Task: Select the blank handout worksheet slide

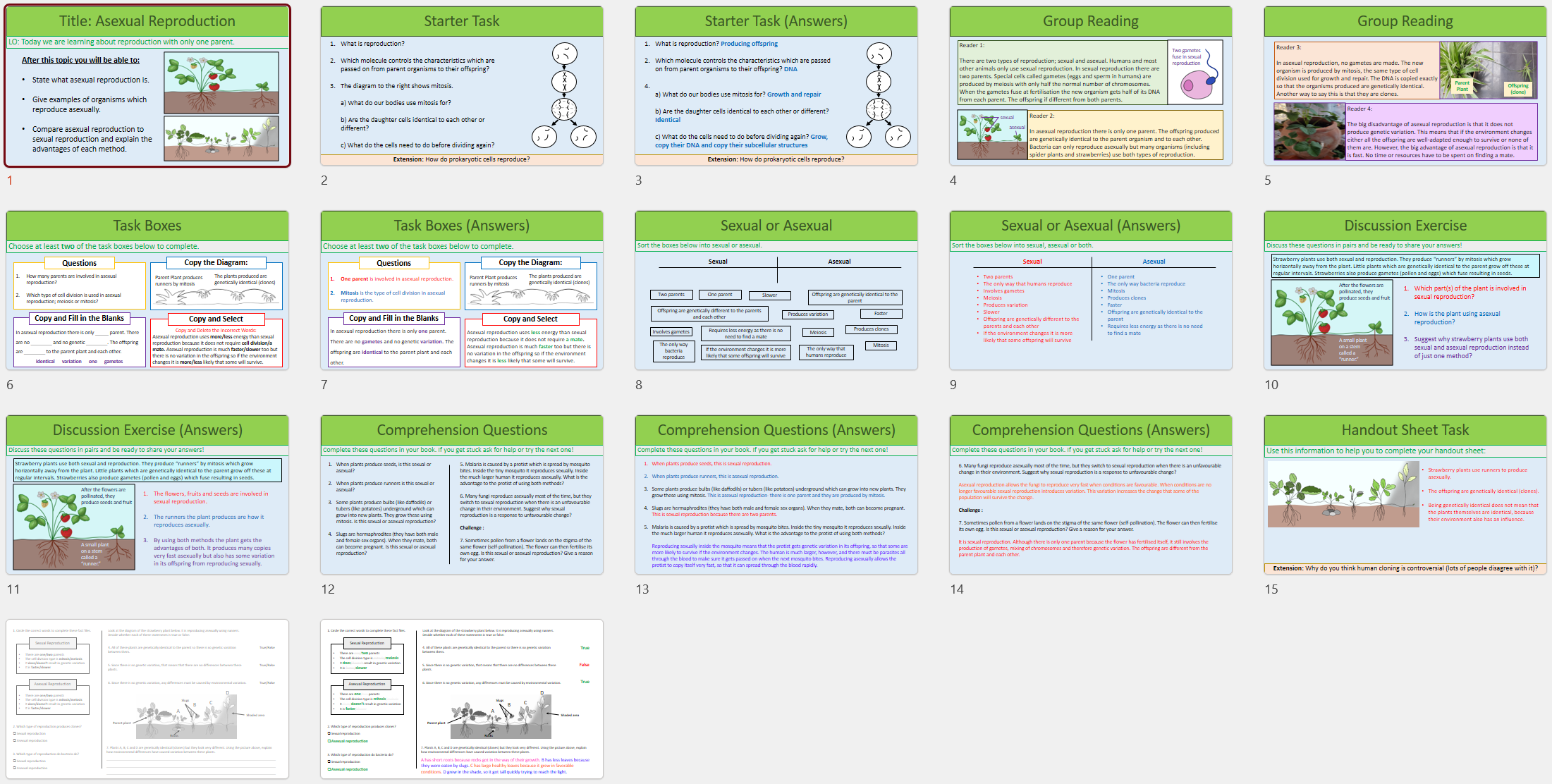Action: (147, 699)
